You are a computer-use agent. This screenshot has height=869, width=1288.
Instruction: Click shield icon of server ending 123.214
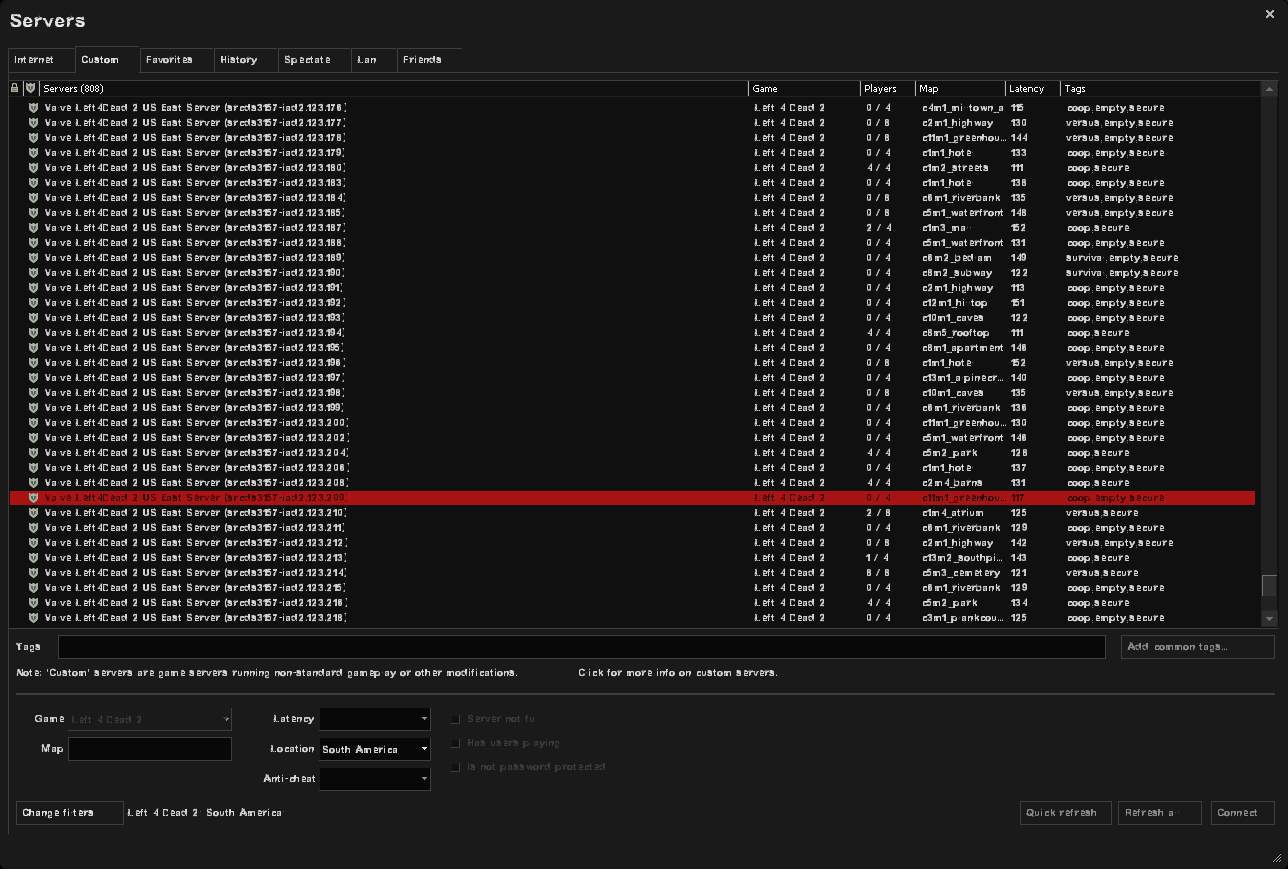click(32, 573)
